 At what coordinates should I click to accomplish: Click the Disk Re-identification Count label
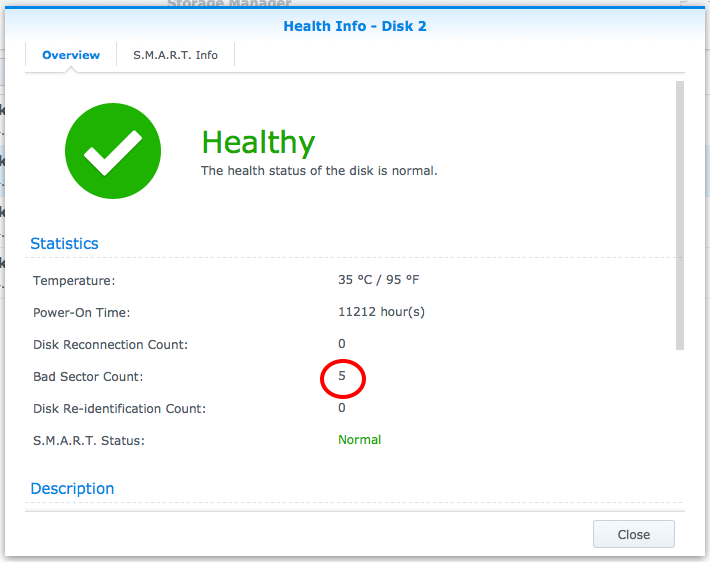pos(120,409)
